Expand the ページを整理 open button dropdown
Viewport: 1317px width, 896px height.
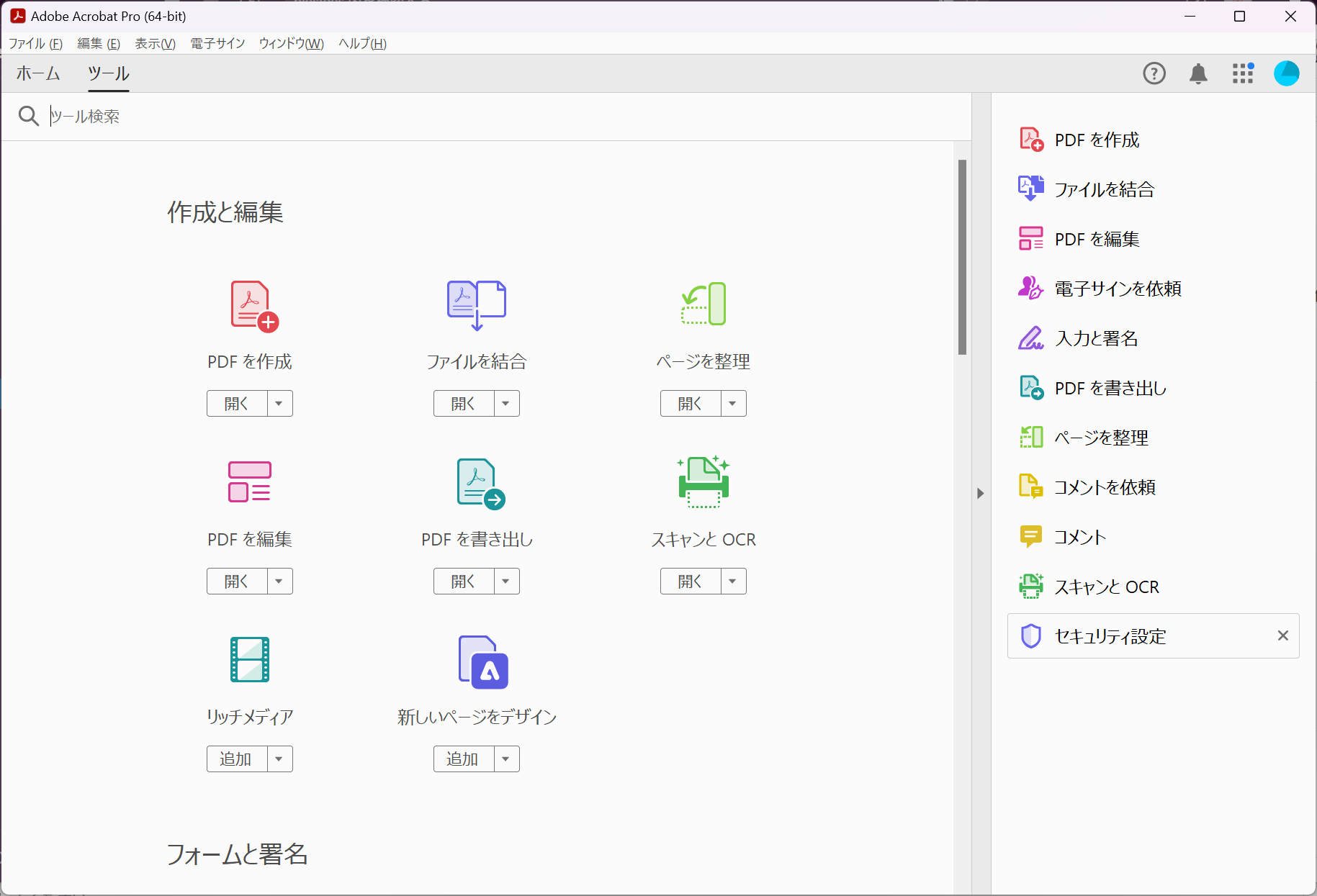[734, 403]
